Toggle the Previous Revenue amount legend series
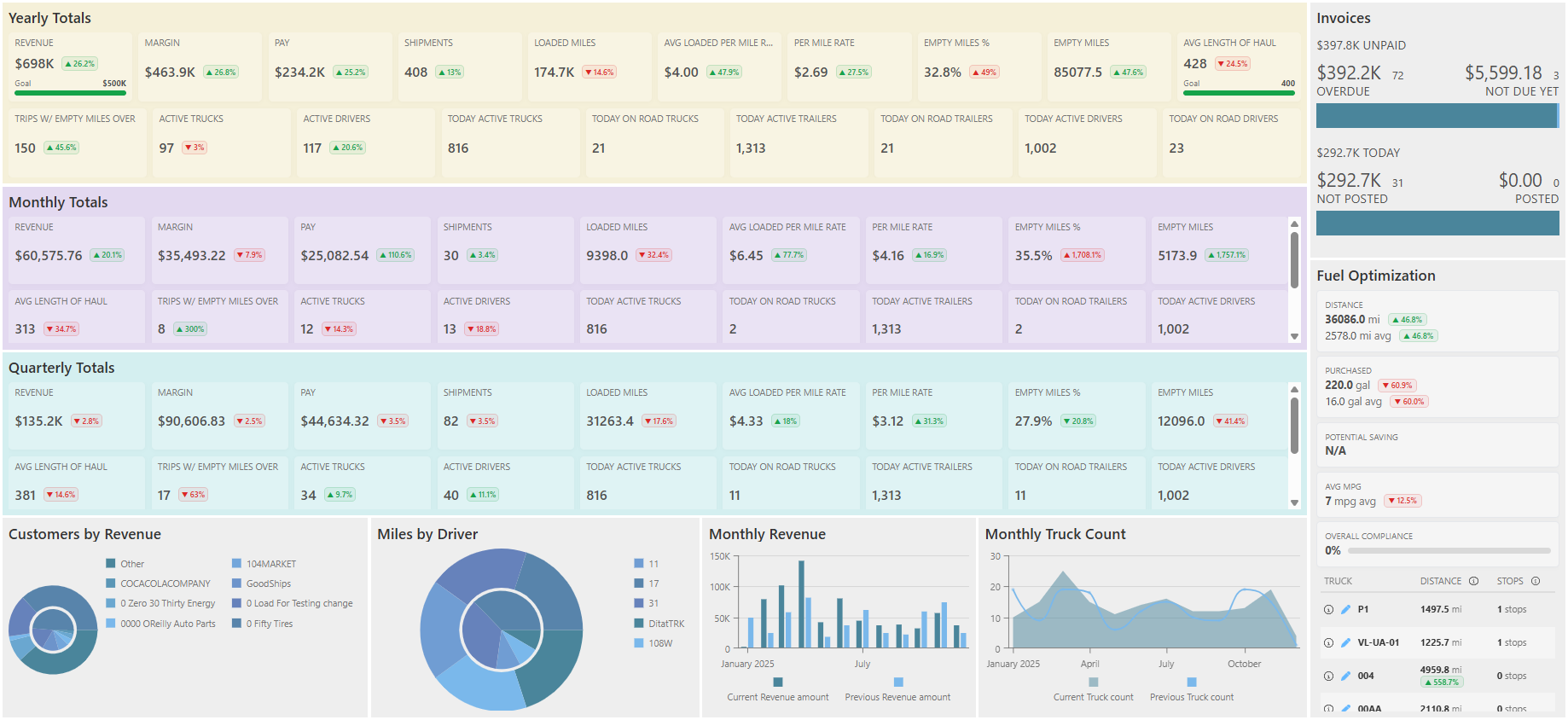This screenshot has width=1568, height=720. [897, 690]
